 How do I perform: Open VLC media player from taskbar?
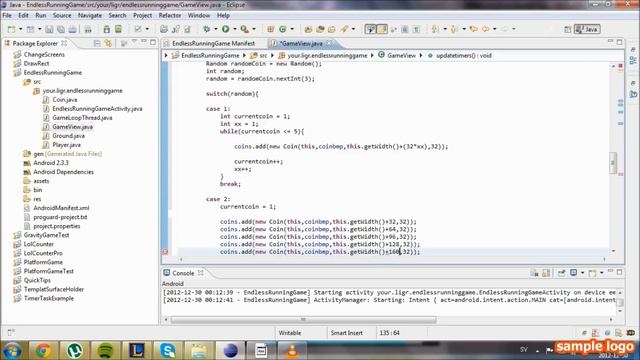point(292,350)
